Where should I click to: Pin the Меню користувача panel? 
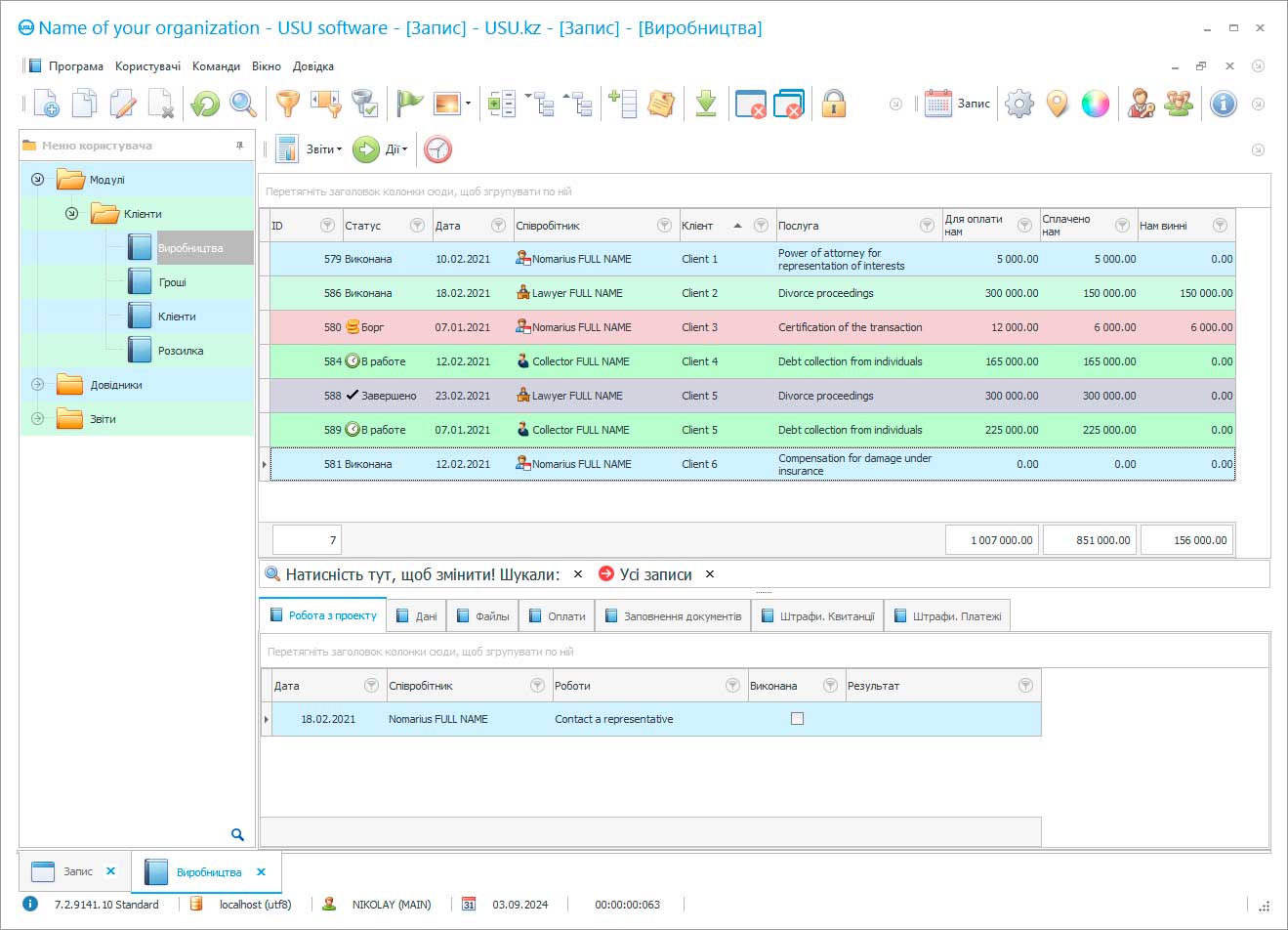click(240, 146)
